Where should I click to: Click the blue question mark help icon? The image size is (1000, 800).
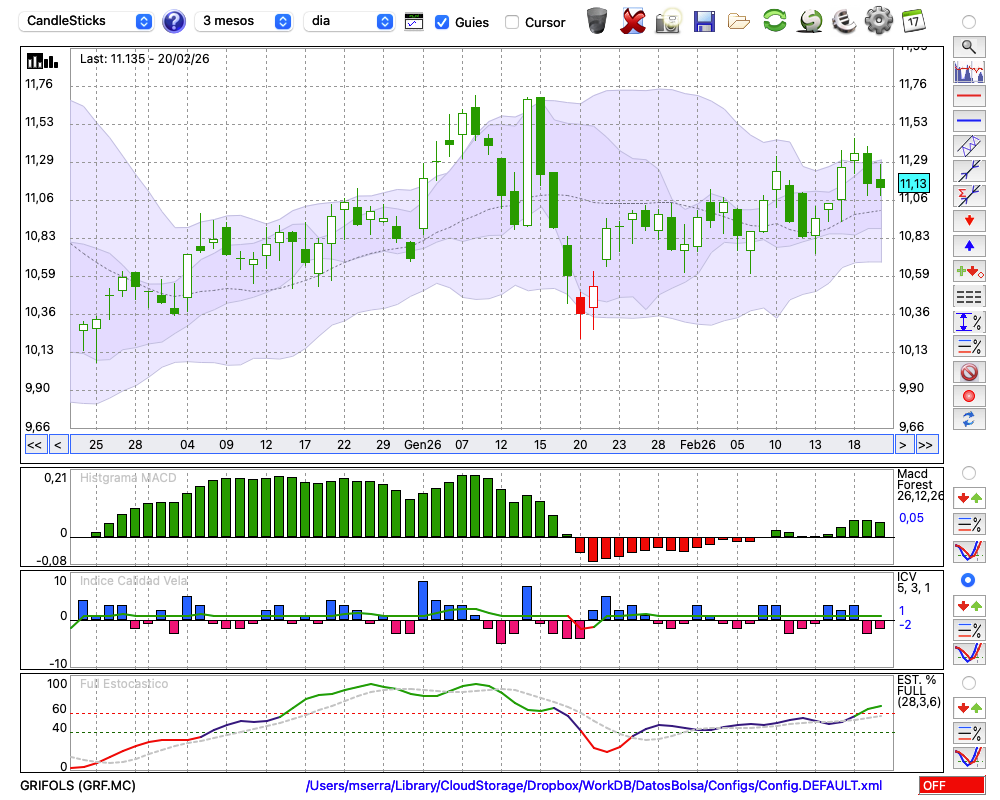(x=173, y=22)
